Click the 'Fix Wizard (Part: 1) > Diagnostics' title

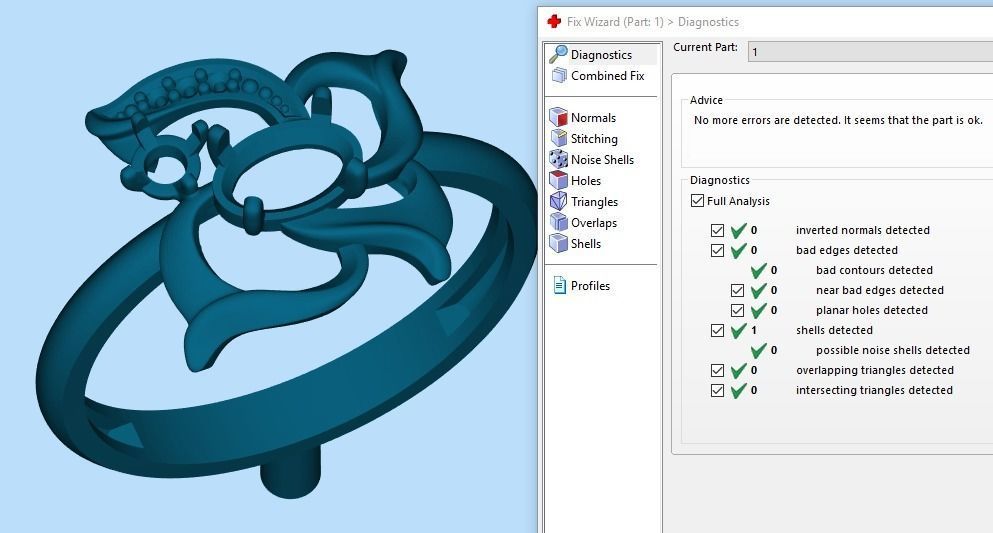(x=652, y=22)
